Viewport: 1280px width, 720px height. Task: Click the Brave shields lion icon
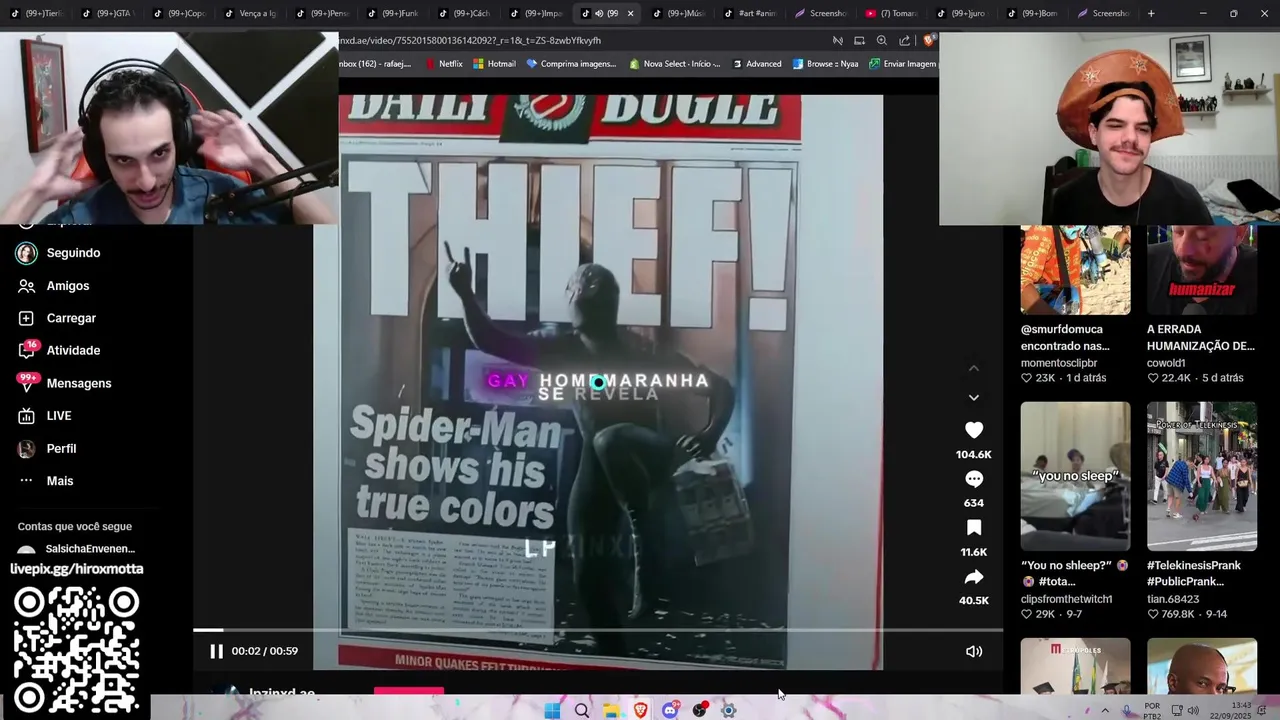click(x=929, y=41)
